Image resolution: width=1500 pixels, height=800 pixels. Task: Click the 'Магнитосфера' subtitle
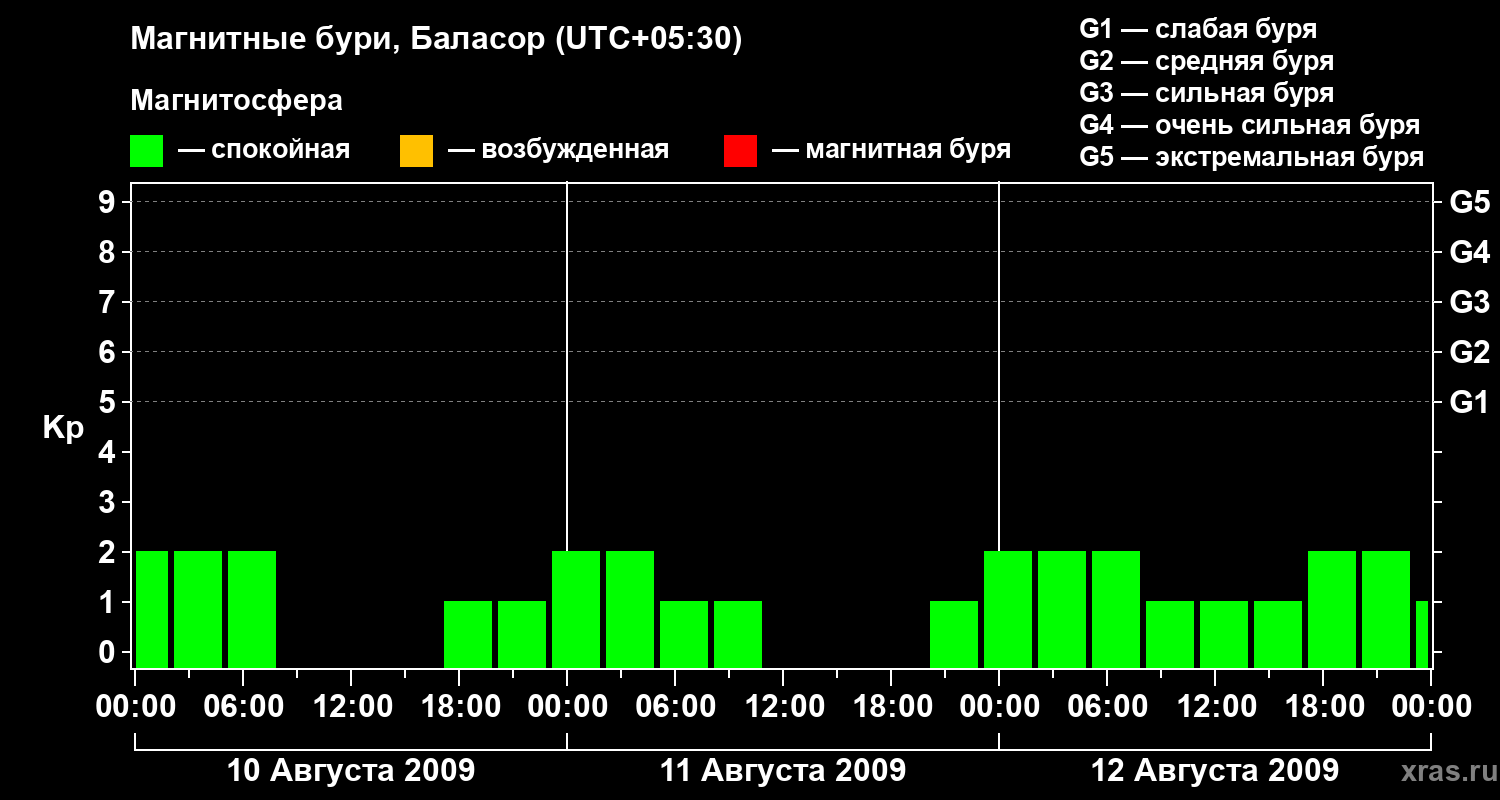pyautogui.click(x=236, y=101)
